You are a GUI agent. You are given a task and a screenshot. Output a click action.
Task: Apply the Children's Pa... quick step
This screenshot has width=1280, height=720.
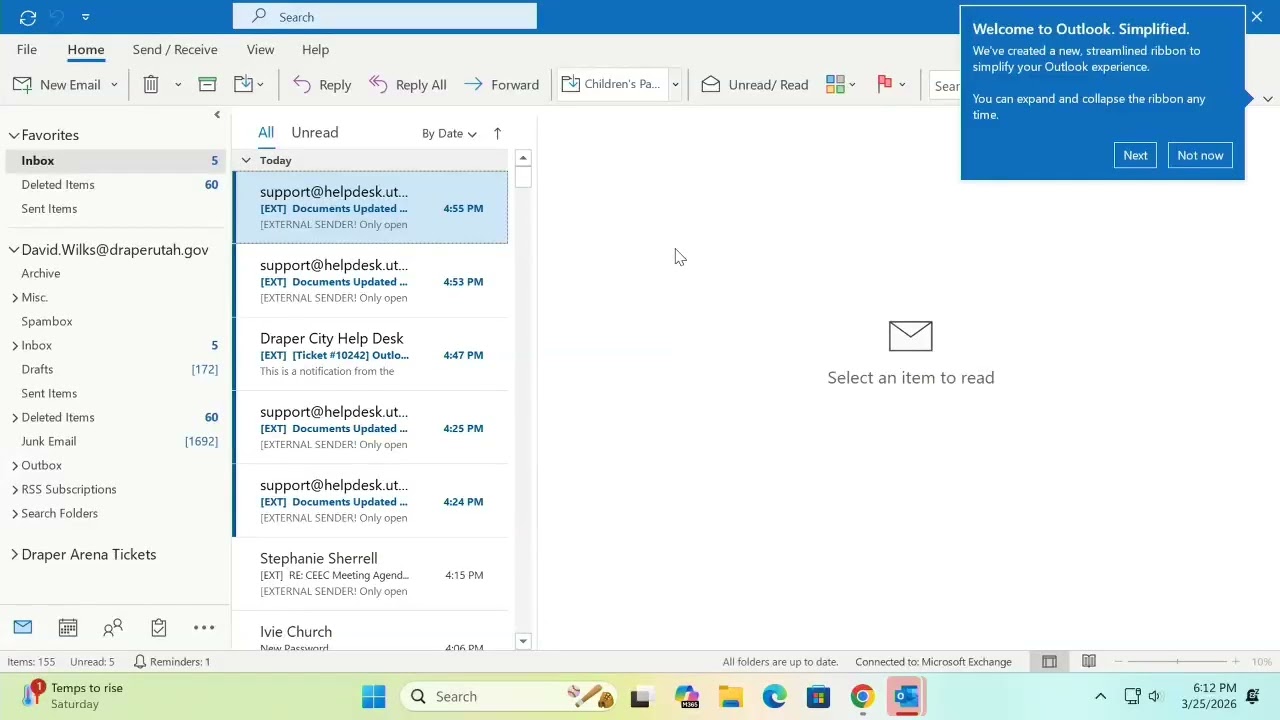(612, 84)
